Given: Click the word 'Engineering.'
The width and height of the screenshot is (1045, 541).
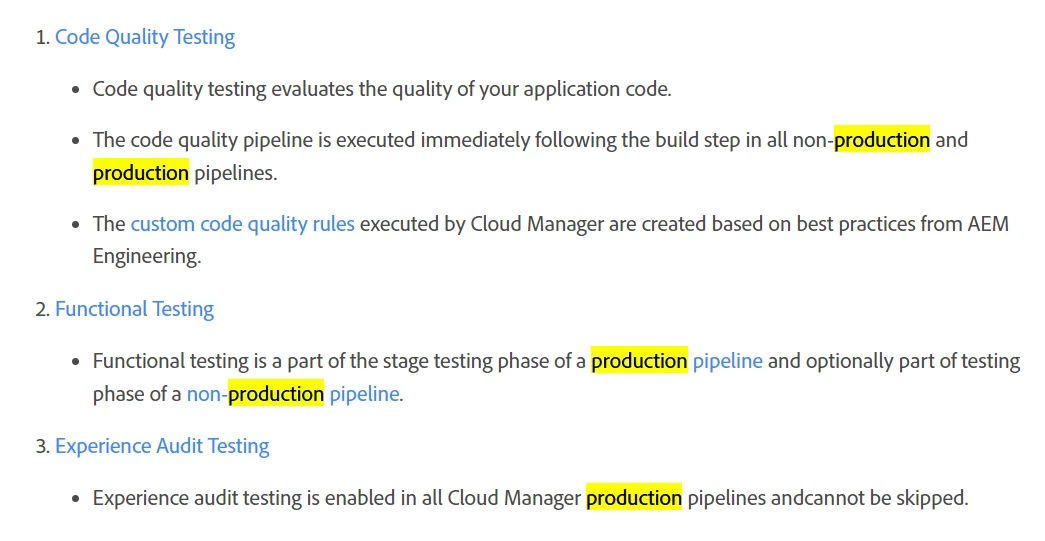Looking at the screenshot, I should pyautogui.click(x=147, y=257).
